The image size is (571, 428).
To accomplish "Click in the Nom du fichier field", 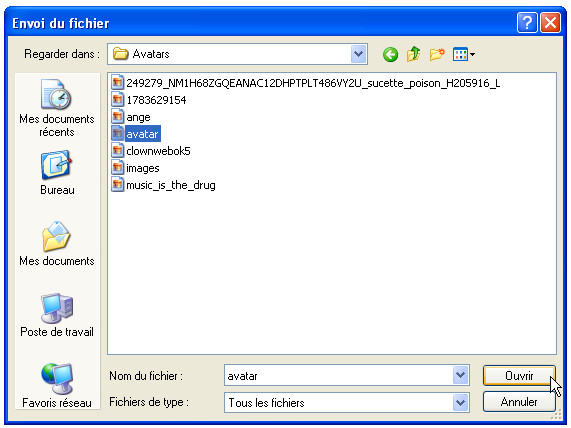I will pyautogui.click(x=339, y=375).
